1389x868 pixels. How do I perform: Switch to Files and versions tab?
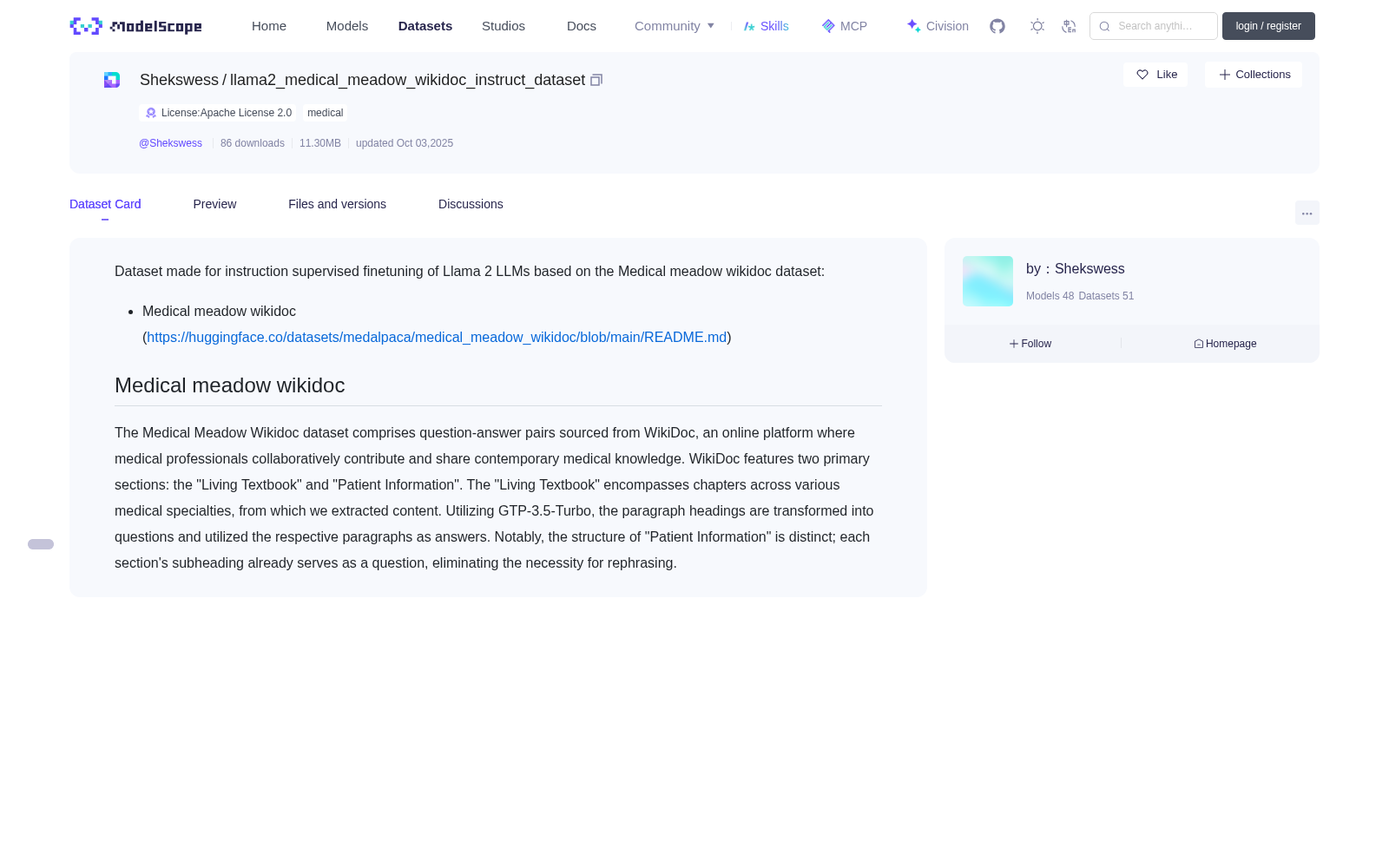coord(337,204)
